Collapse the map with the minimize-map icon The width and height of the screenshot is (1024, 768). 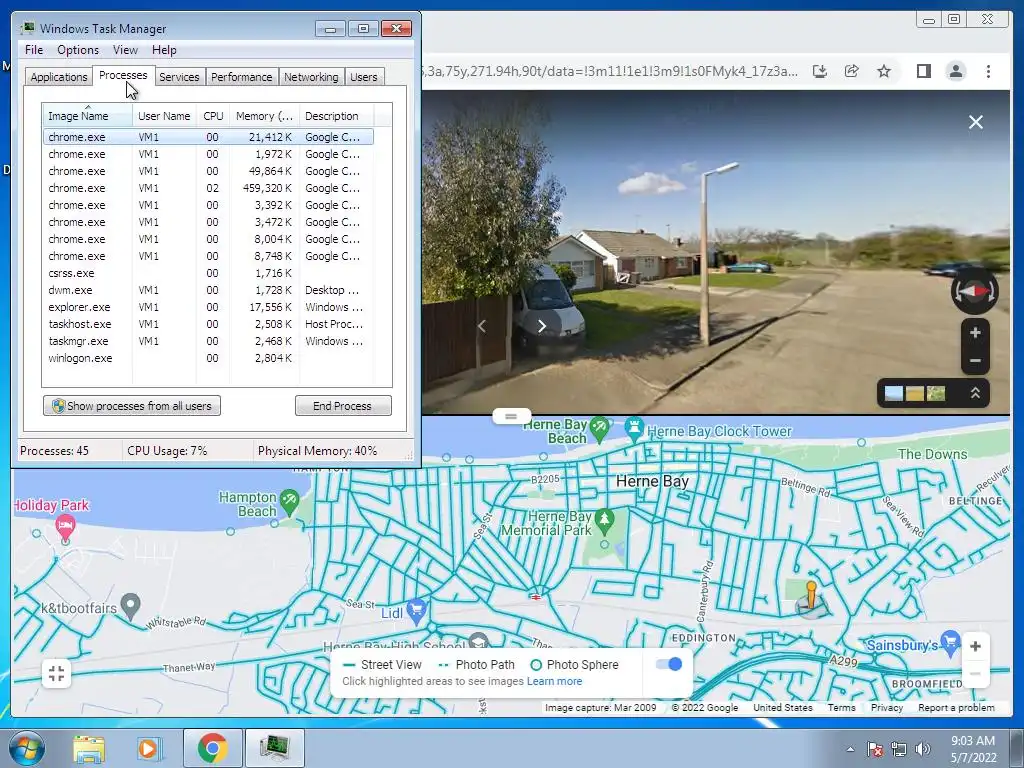click(57, 673)
